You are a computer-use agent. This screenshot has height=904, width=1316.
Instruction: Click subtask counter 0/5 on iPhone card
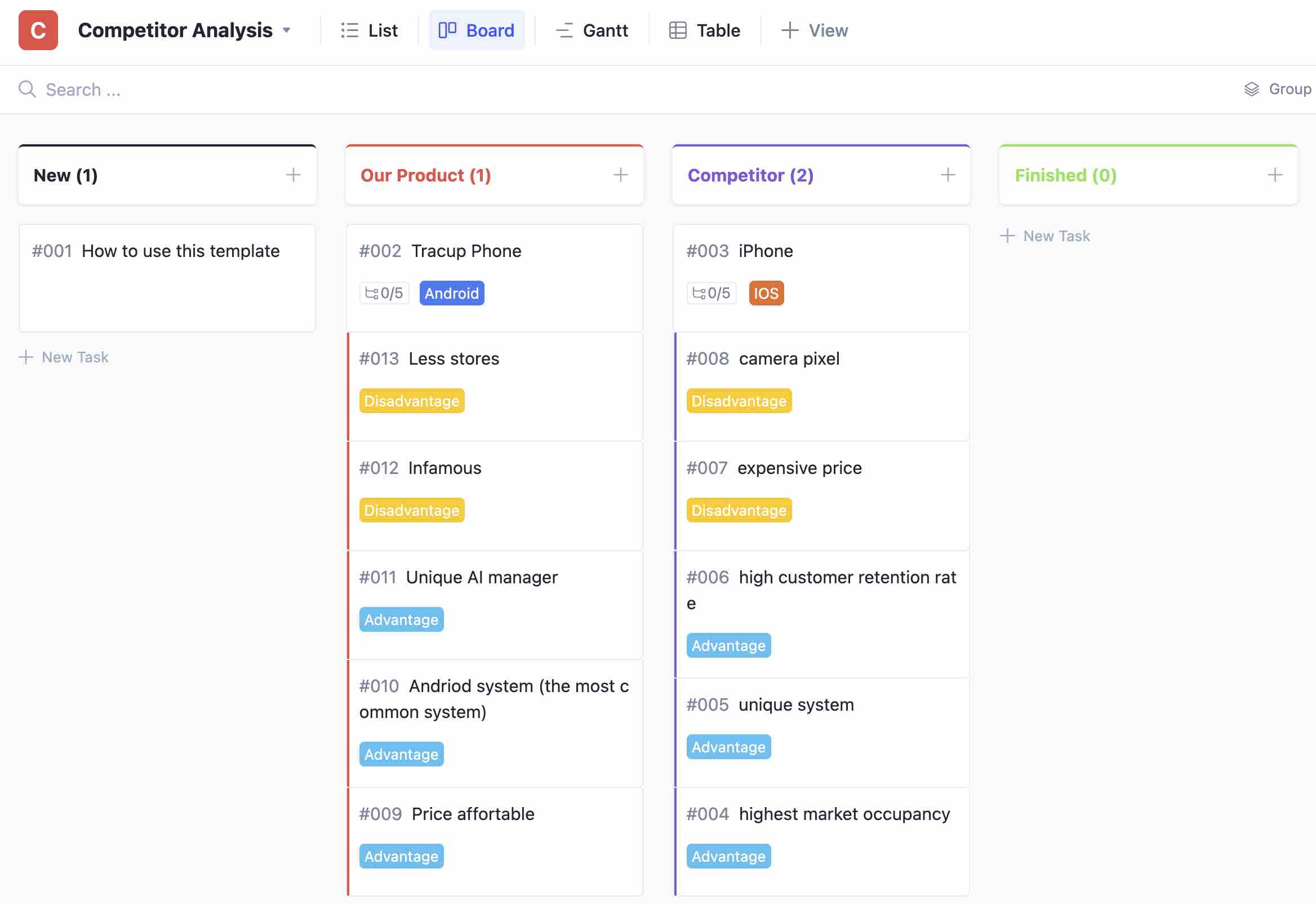click(x=711, y=294)
